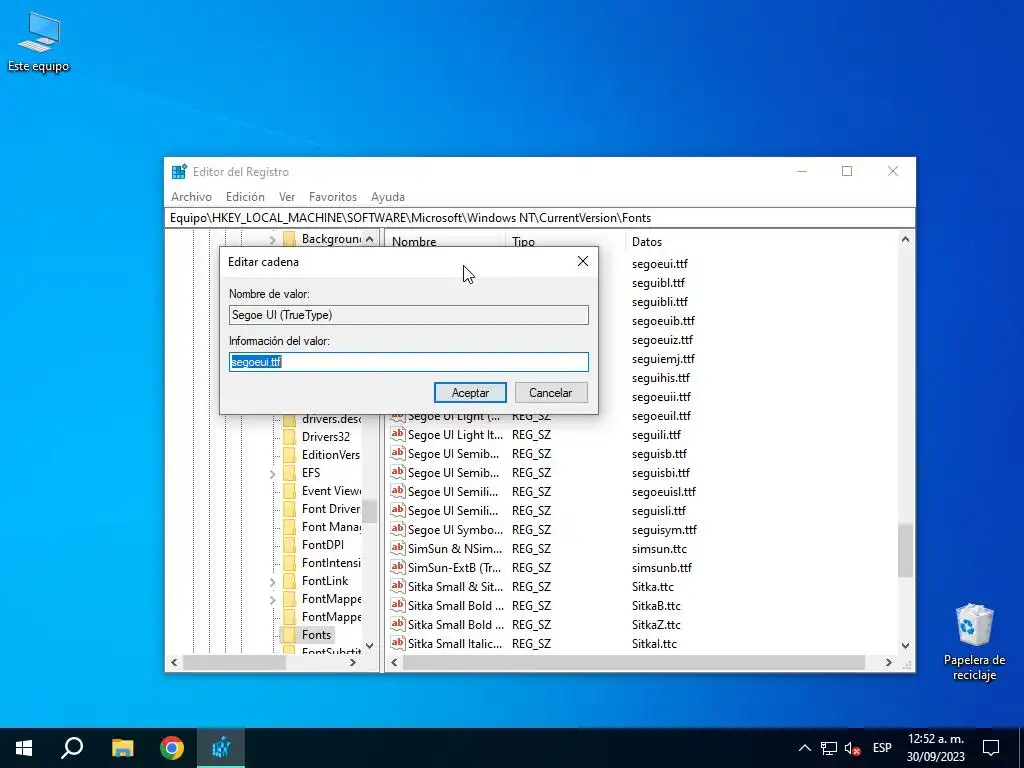The width and height of the screenshot is (1024, 768).
Task: Click folder icon of Drivers32 key
Action: (x=289, y=436)
